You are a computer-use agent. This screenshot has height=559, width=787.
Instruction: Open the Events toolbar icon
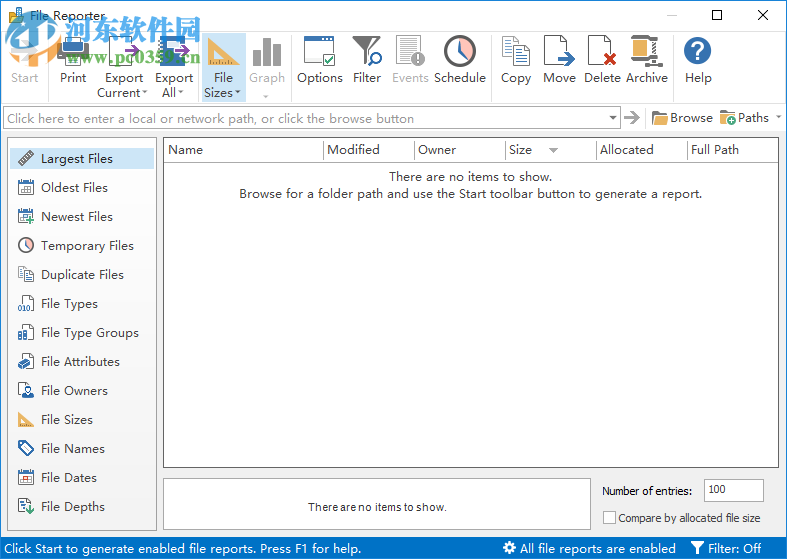[x=410, y=51]
